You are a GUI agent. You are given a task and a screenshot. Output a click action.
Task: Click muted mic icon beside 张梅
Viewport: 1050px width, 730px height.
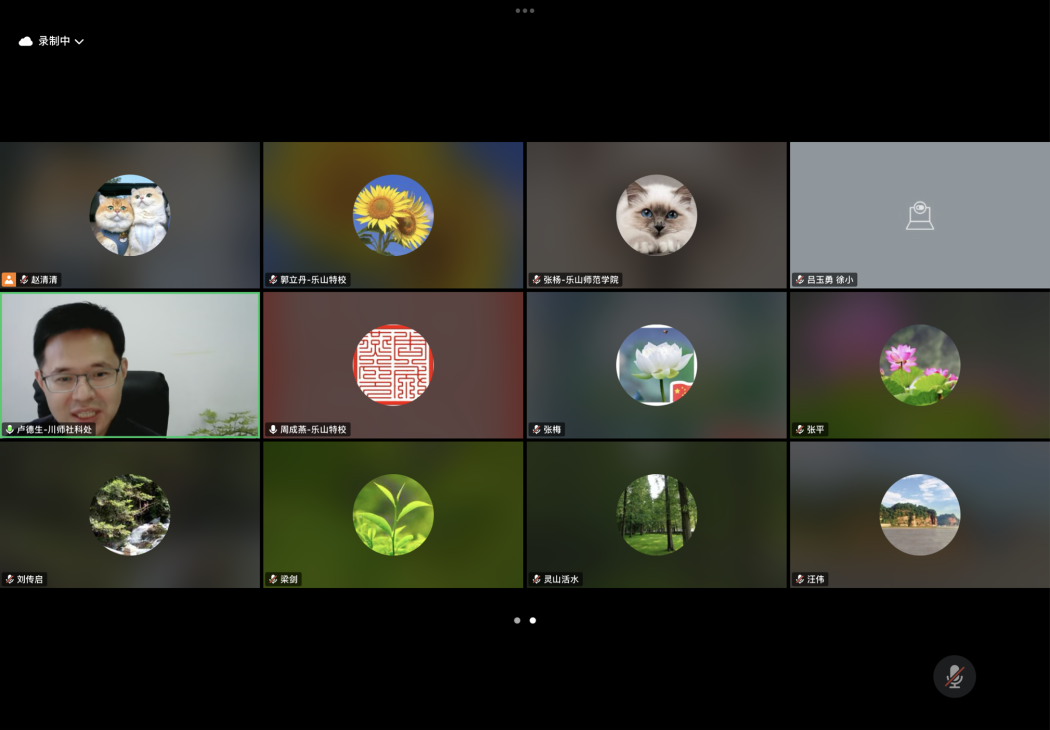536,429
